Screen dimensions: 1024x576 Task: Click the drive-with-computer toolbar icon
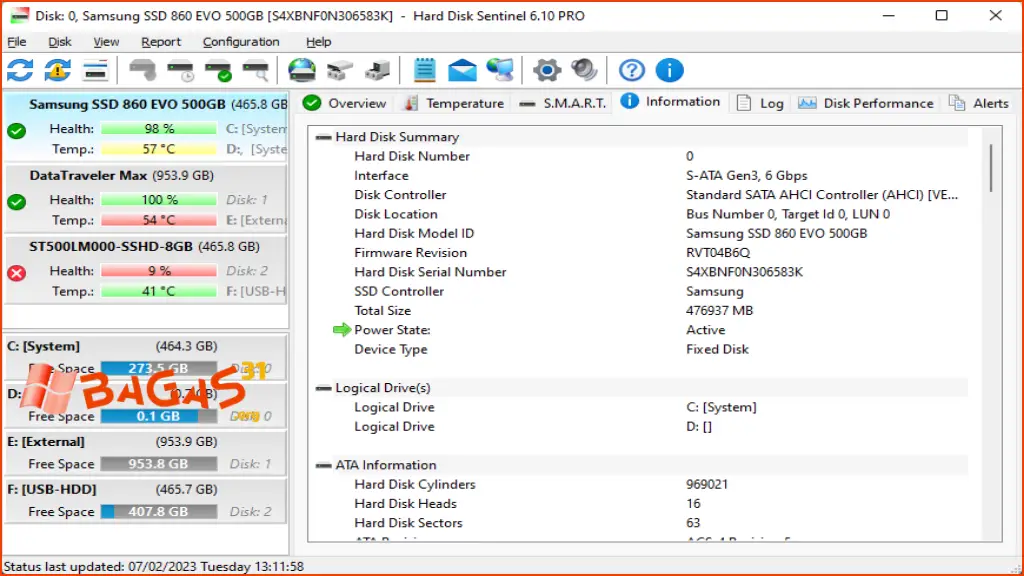(377, 71)
